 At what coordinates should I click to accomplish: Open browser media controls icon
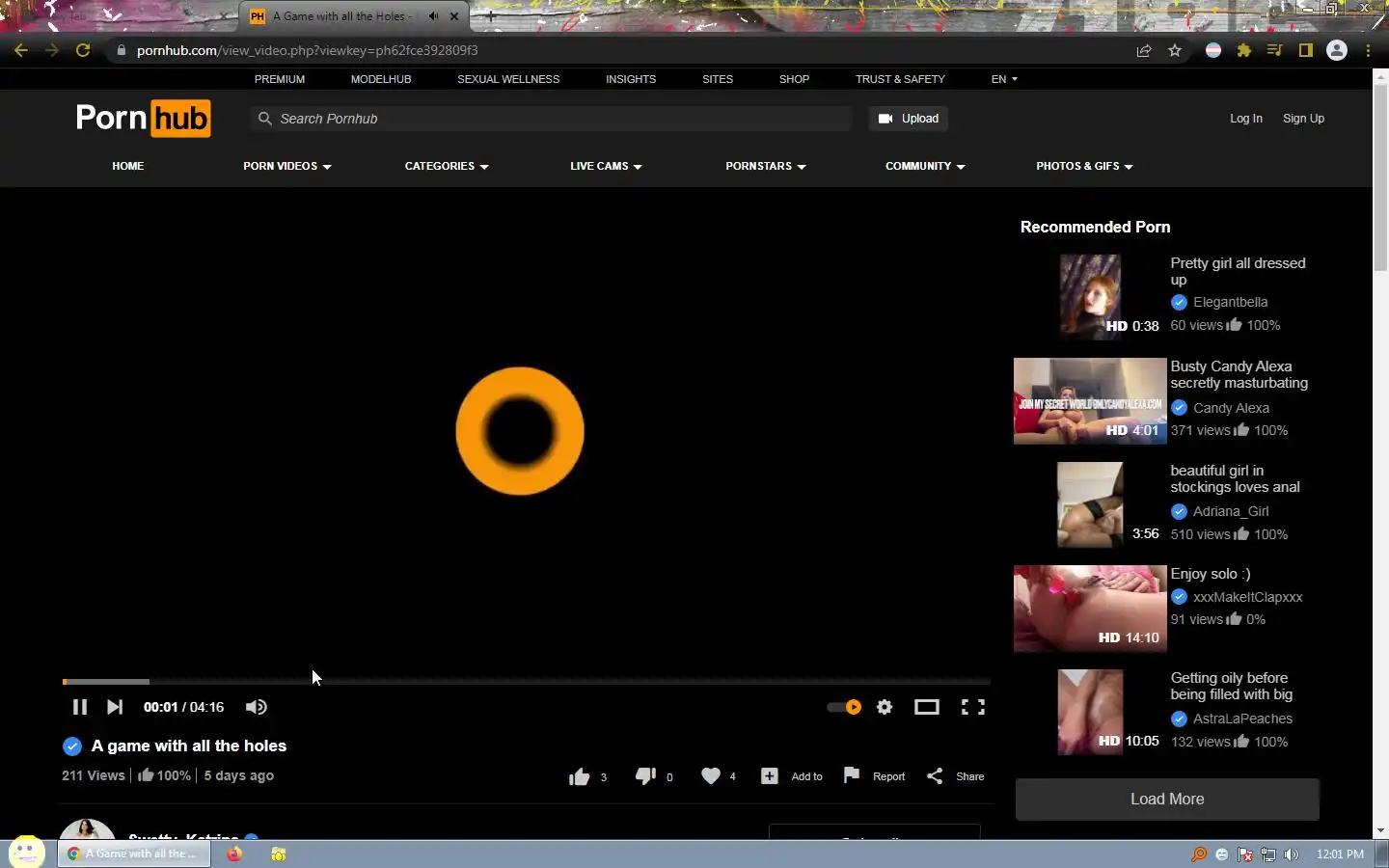[x=1275, y=50]
